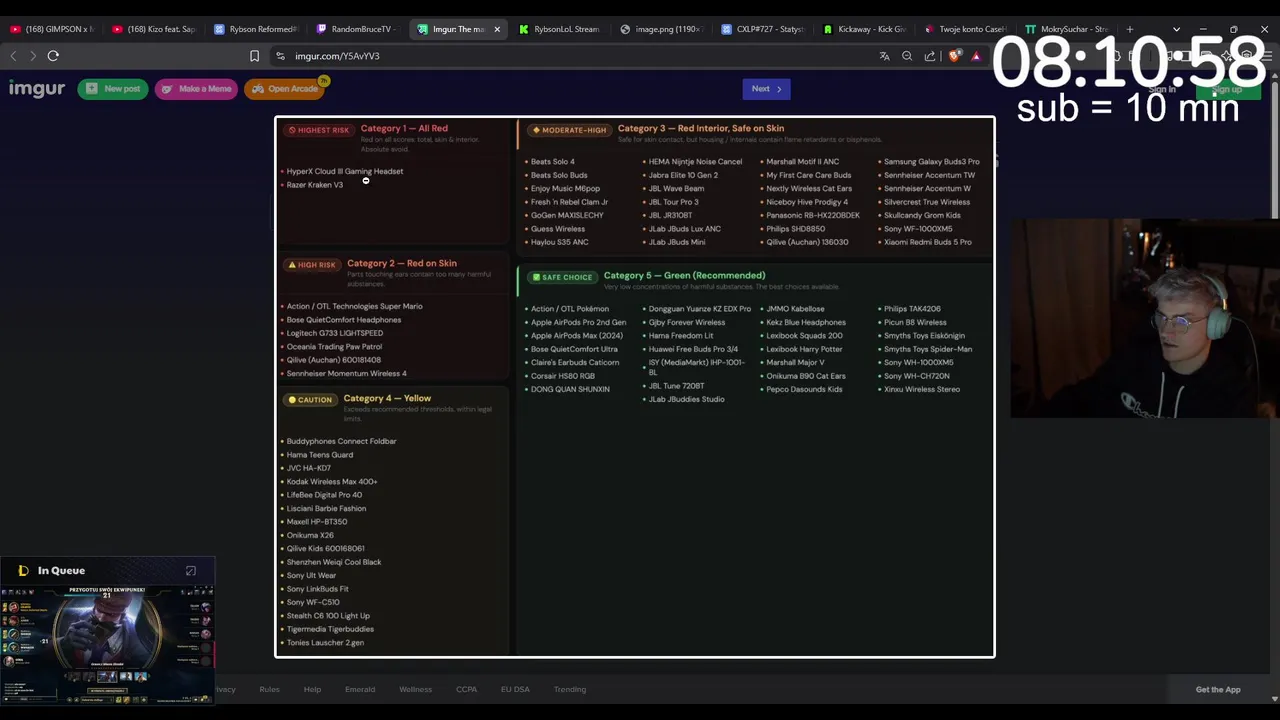Click 'Sony WH-1000XM5' in Safe Choice list
Screen dimensions: 1280x720
pos(919,362)
